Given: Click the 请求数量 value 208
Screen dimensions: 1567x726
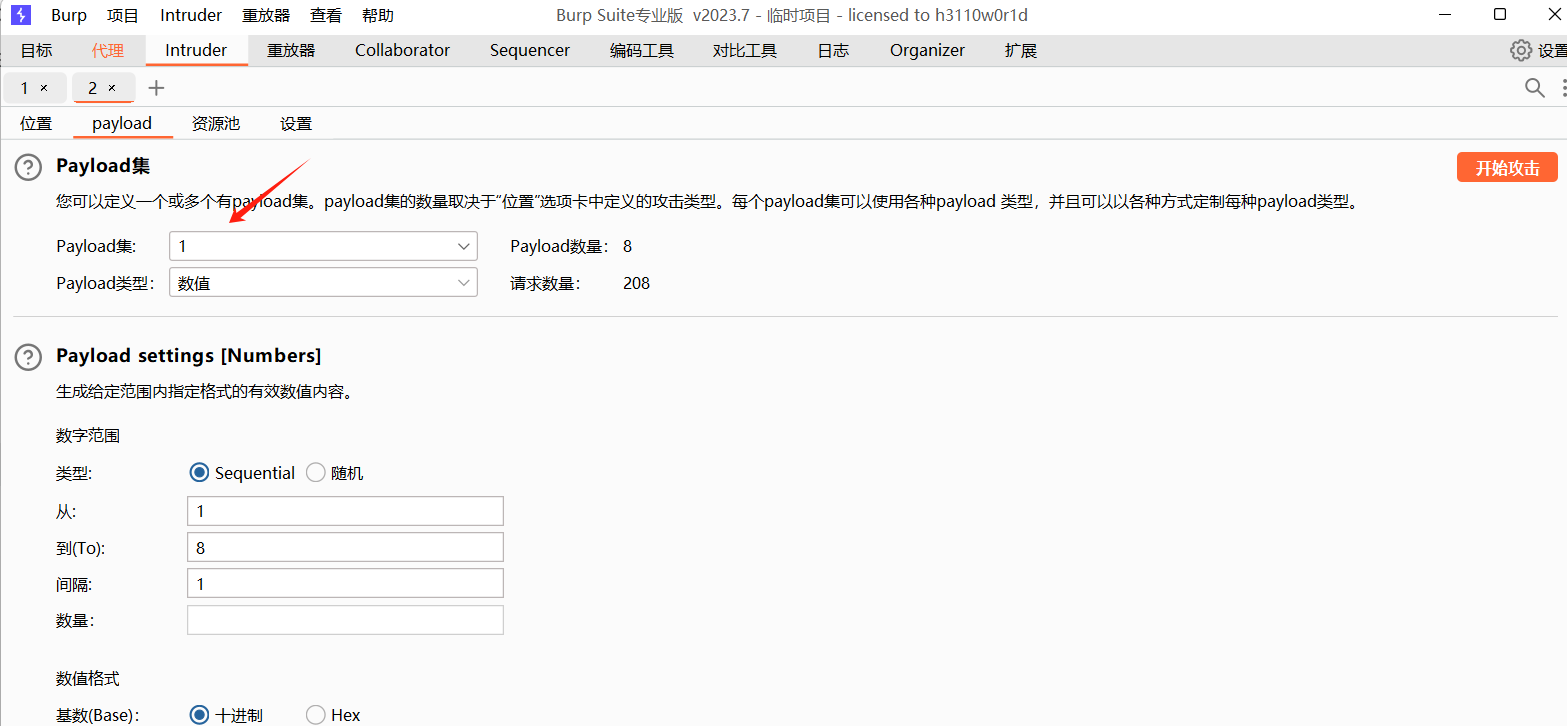Looking at the screenshot, I should click(x=636, y=284).
